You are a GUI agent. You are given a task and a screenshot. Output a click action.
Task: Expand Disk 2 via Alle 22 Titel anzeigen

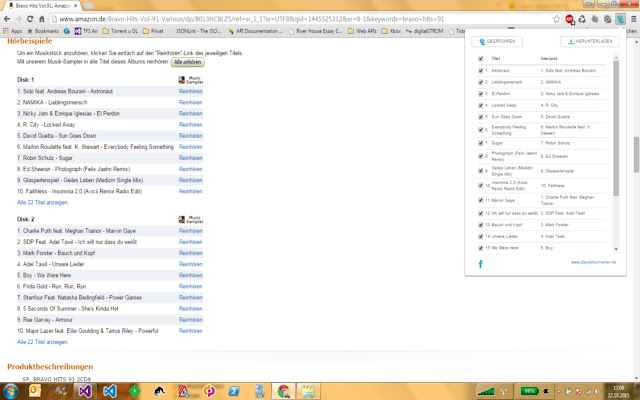(x=42, y=342)
